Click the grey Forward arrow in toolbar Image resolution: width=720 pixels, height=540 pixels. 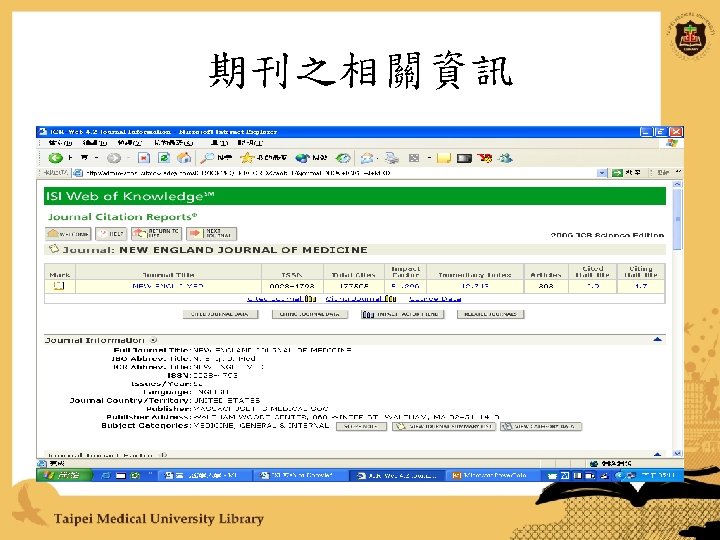[113, 158]
